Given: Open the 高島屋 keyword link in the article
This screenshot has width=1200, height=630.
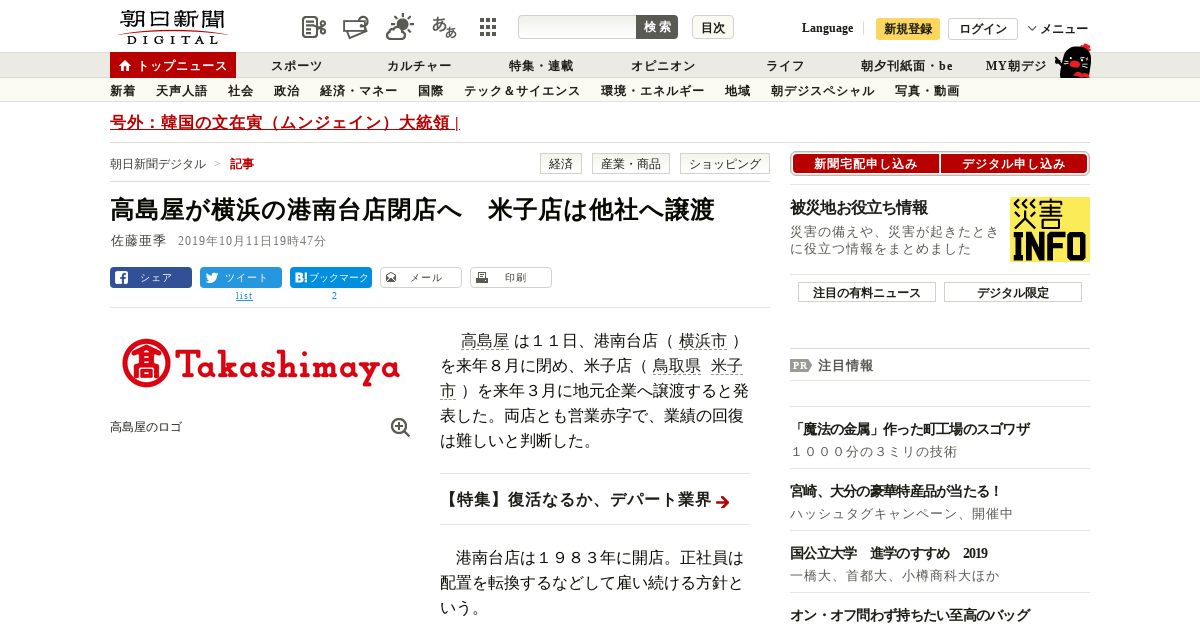Looking at the screenshot, I should point(485,341).
